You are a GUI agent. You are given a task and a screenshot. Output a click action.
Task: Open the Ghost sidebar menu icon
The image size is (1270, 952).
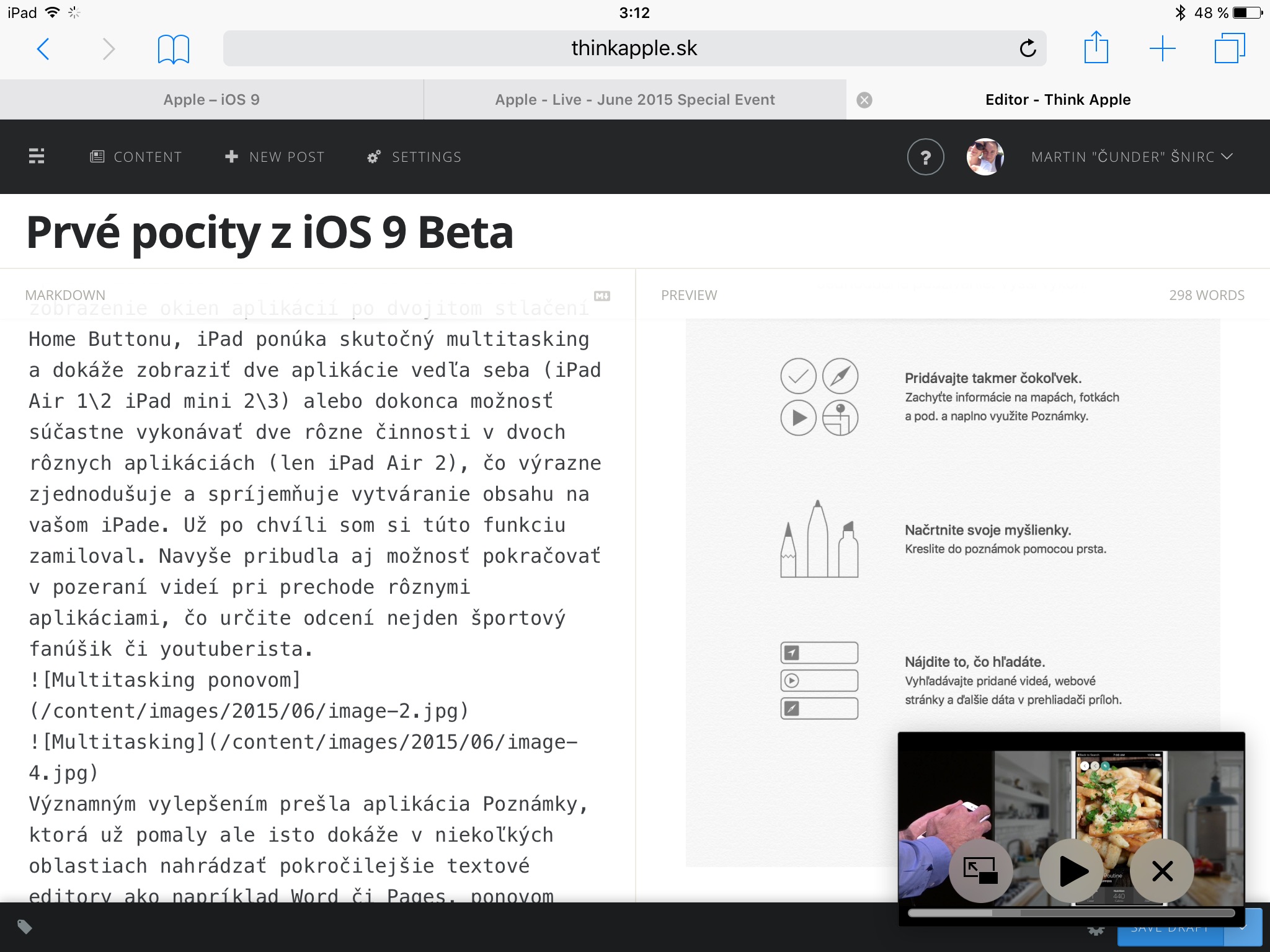pyautogui.click(x=37, y=156)
